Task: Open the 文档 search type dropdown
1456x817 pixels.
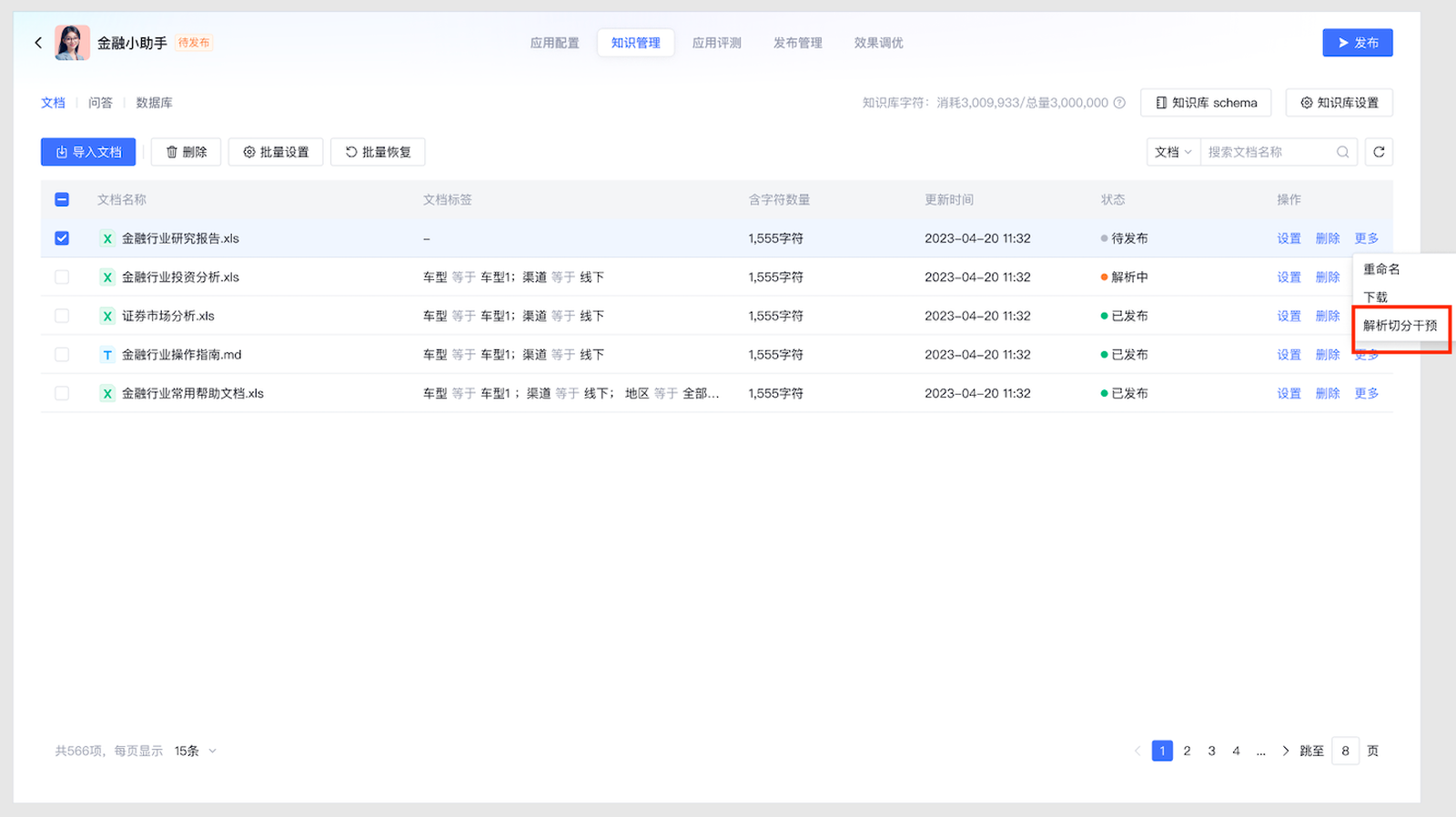Action: click(1173, 152)
